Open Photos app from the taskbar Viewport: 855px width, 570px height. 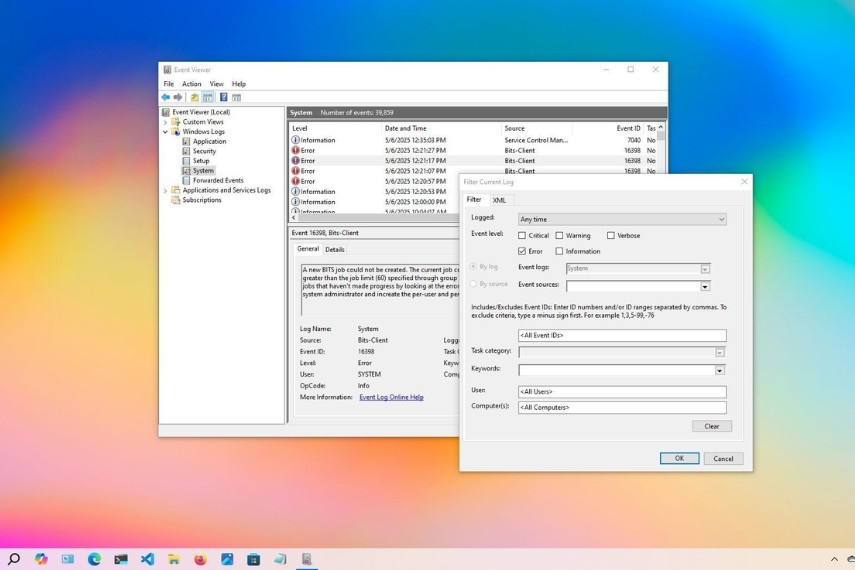[x=227, y=559]
